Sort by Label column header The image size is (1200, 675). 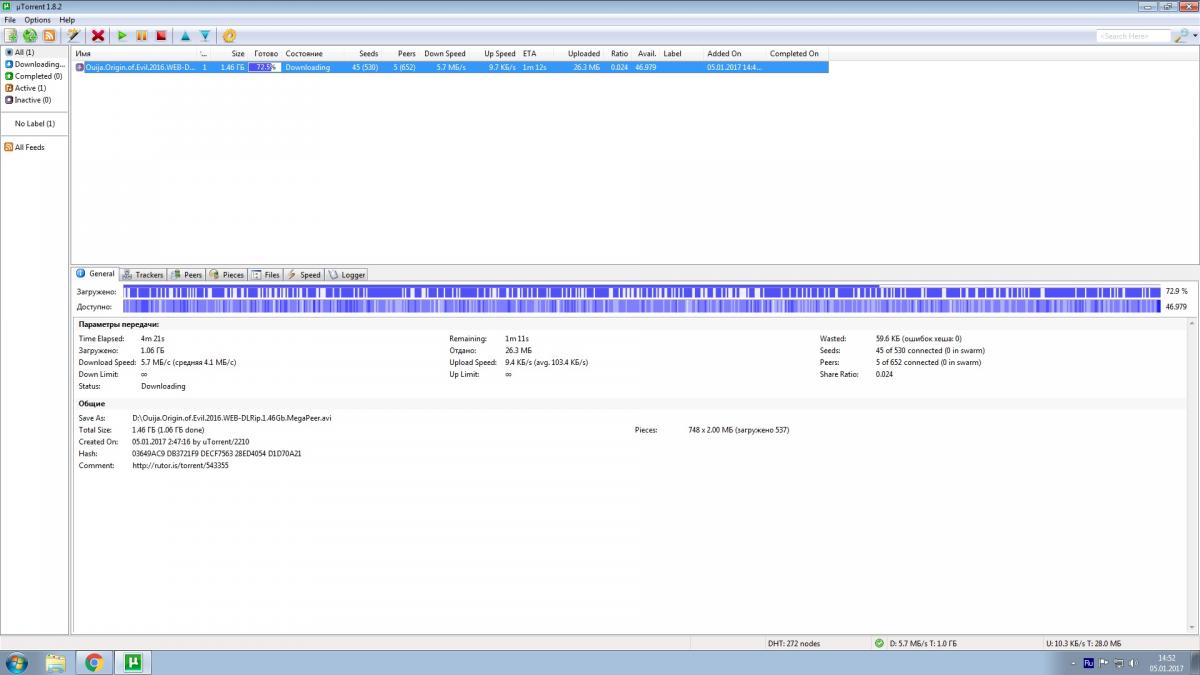(672, 54)
